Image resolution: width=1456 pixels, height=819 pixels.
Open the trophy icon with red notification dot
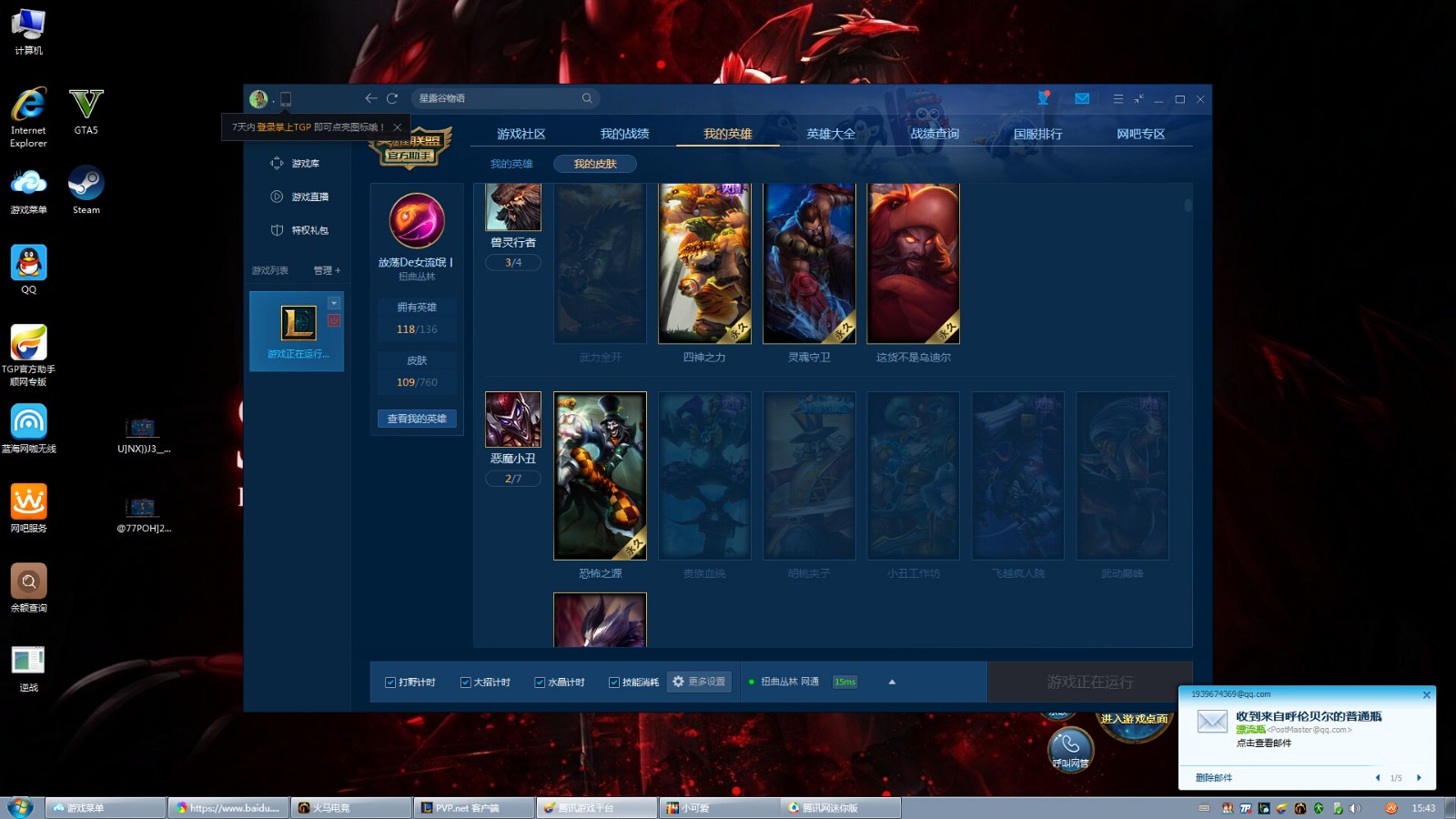coord(1044,97)
